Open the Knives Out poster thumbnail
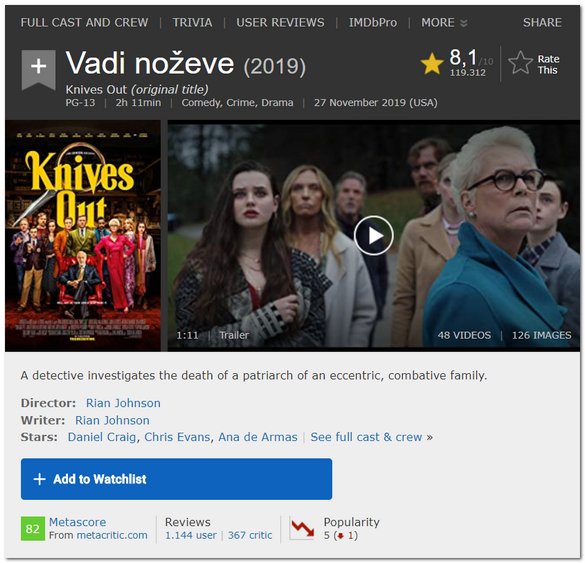Viewport: 585px width, 563px height. [x=83, y=235]
